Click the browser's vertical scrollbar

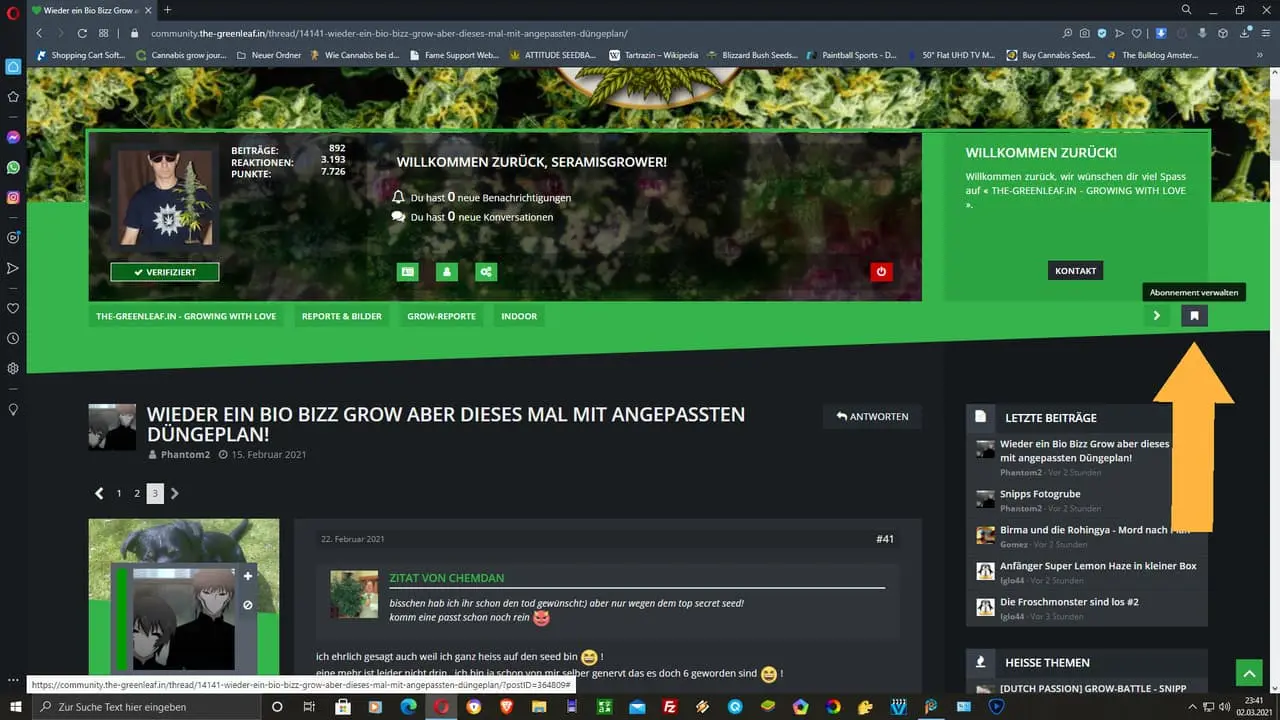(1273, 300)
